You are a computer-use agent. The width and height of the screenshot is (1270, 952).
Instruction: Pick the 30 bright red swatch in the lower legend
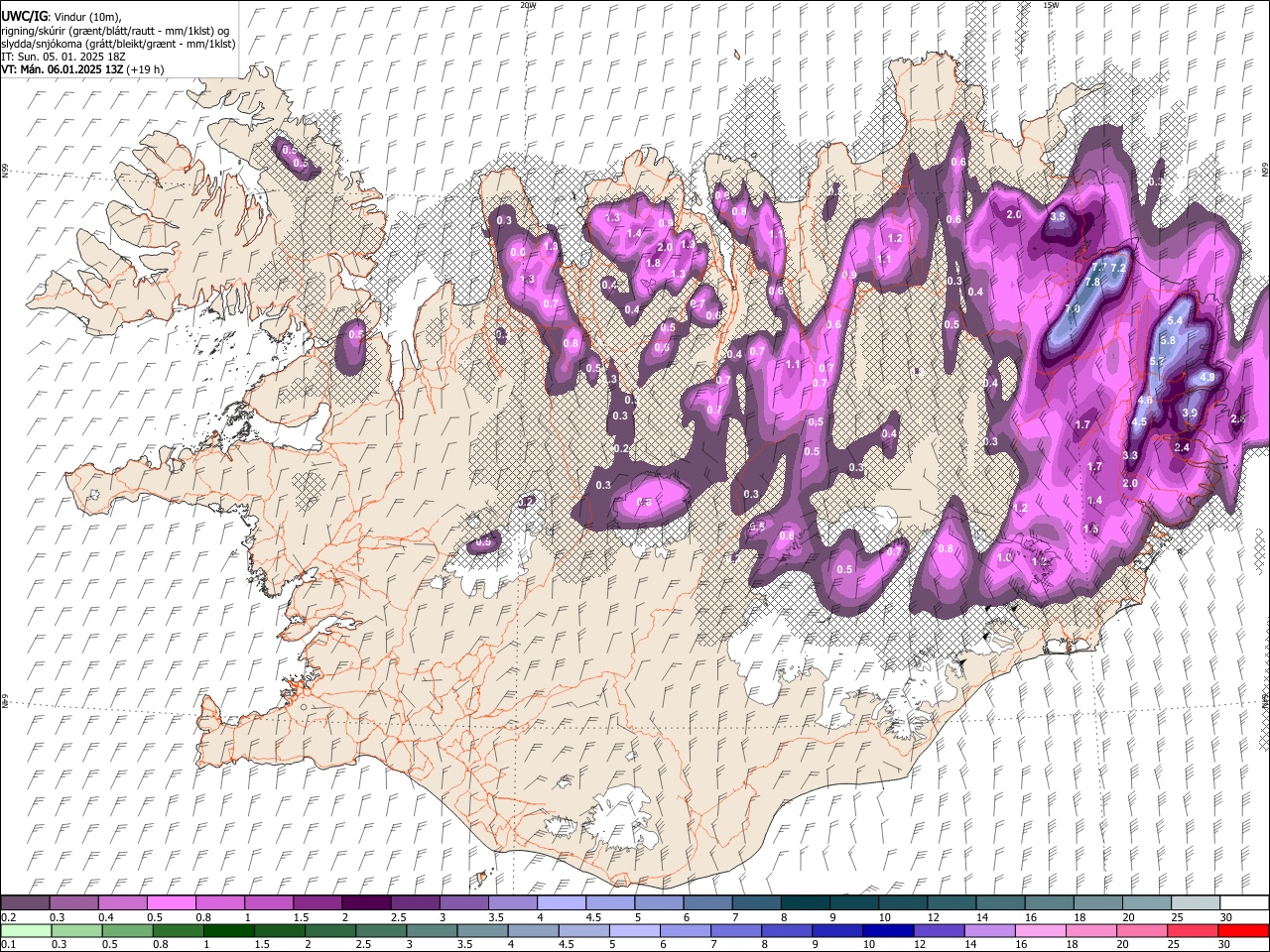pos(1244,930)
